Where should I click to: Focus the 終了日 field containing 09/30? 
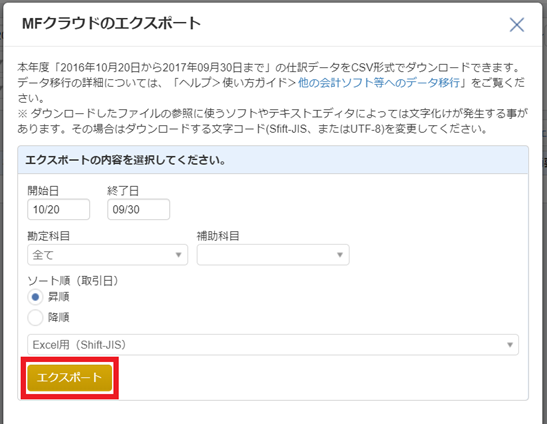tap(138, 209)
